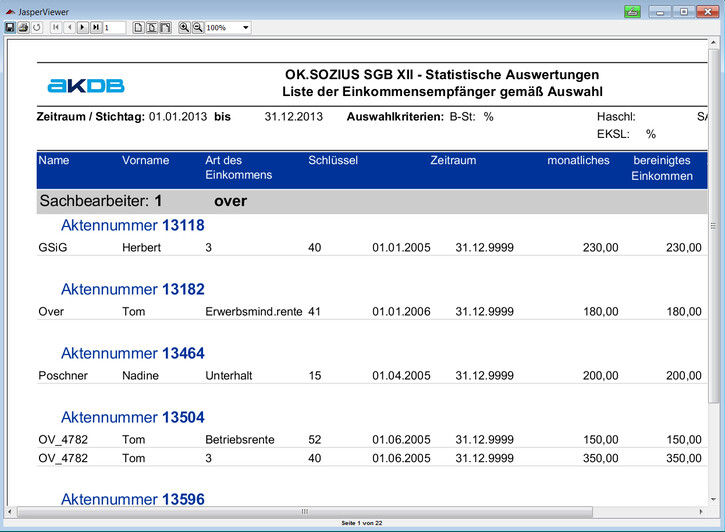Click the Zoom out magnifier
This screenshot has width=725, height=532.
(197, 28)
